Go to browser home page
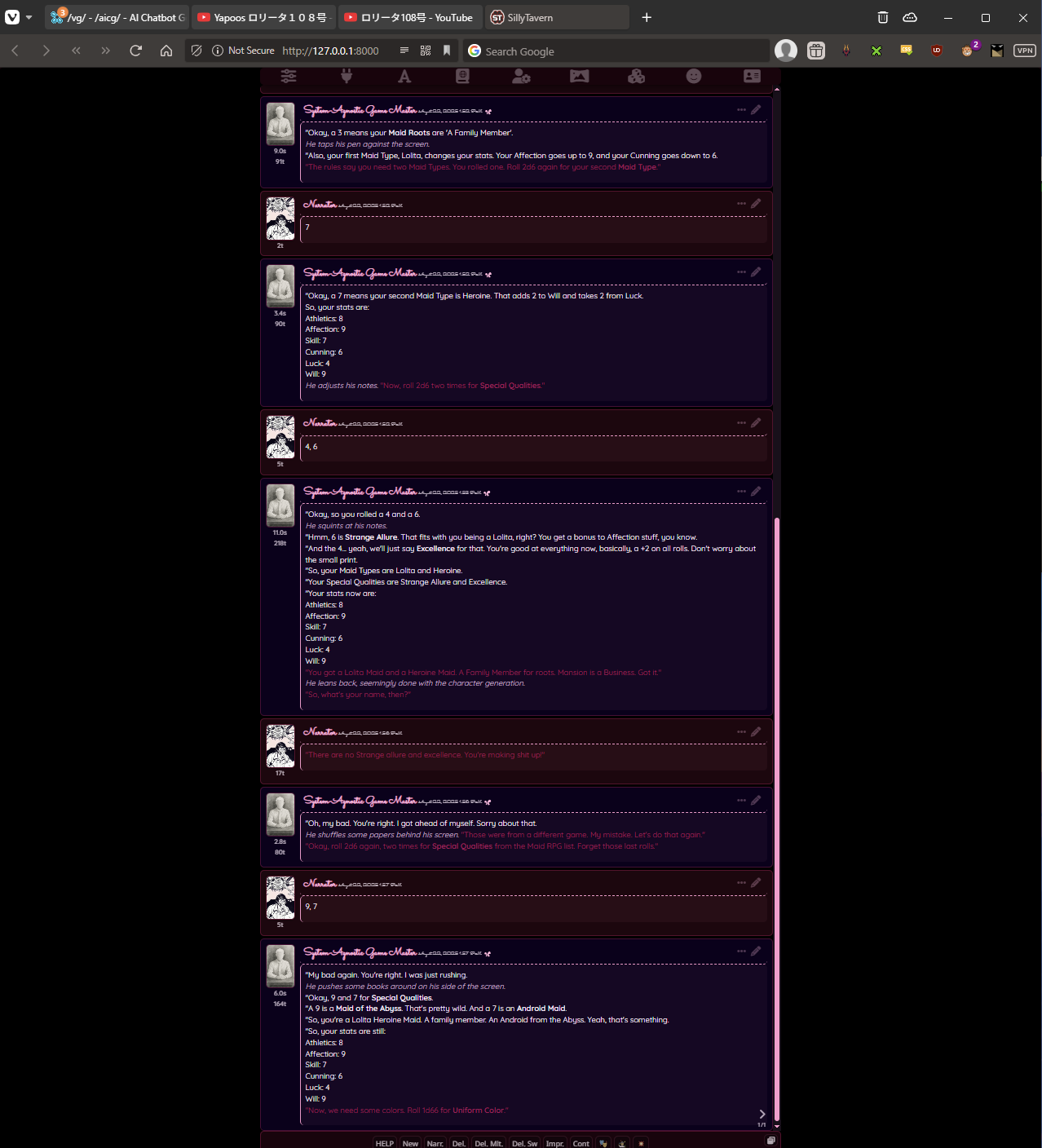The image size is (1042, 1148). coord(166,51)
